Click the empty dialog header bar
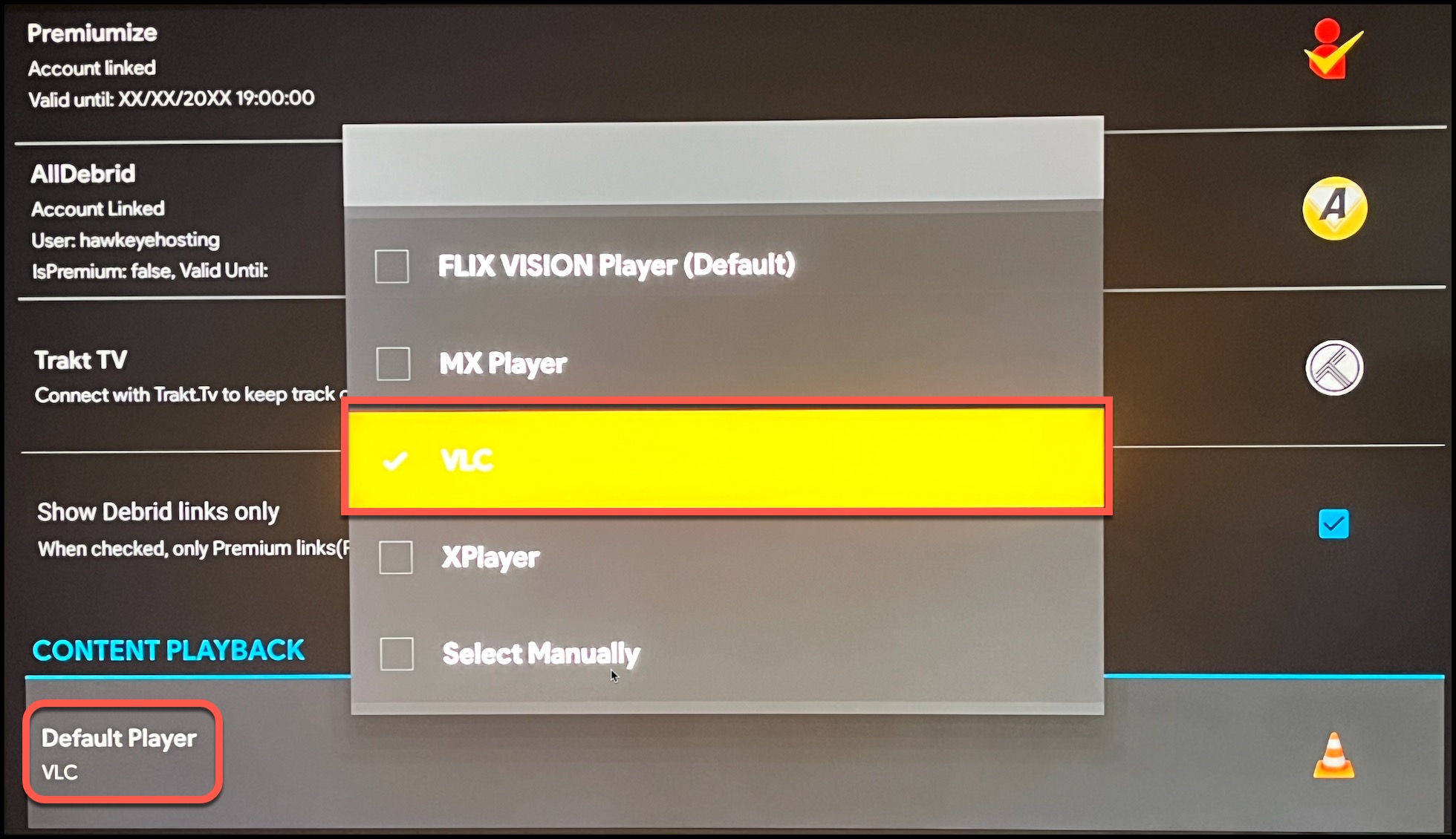Image resolution: width=1456 pixels, height=839 pixels. tap(724, 163)
